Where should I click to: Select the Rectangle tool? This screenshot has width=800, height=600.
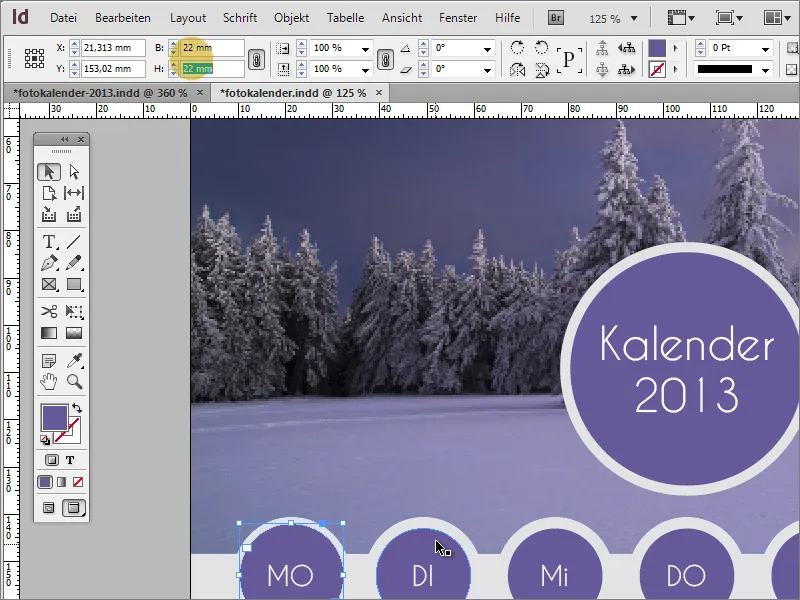click(74, 284)
